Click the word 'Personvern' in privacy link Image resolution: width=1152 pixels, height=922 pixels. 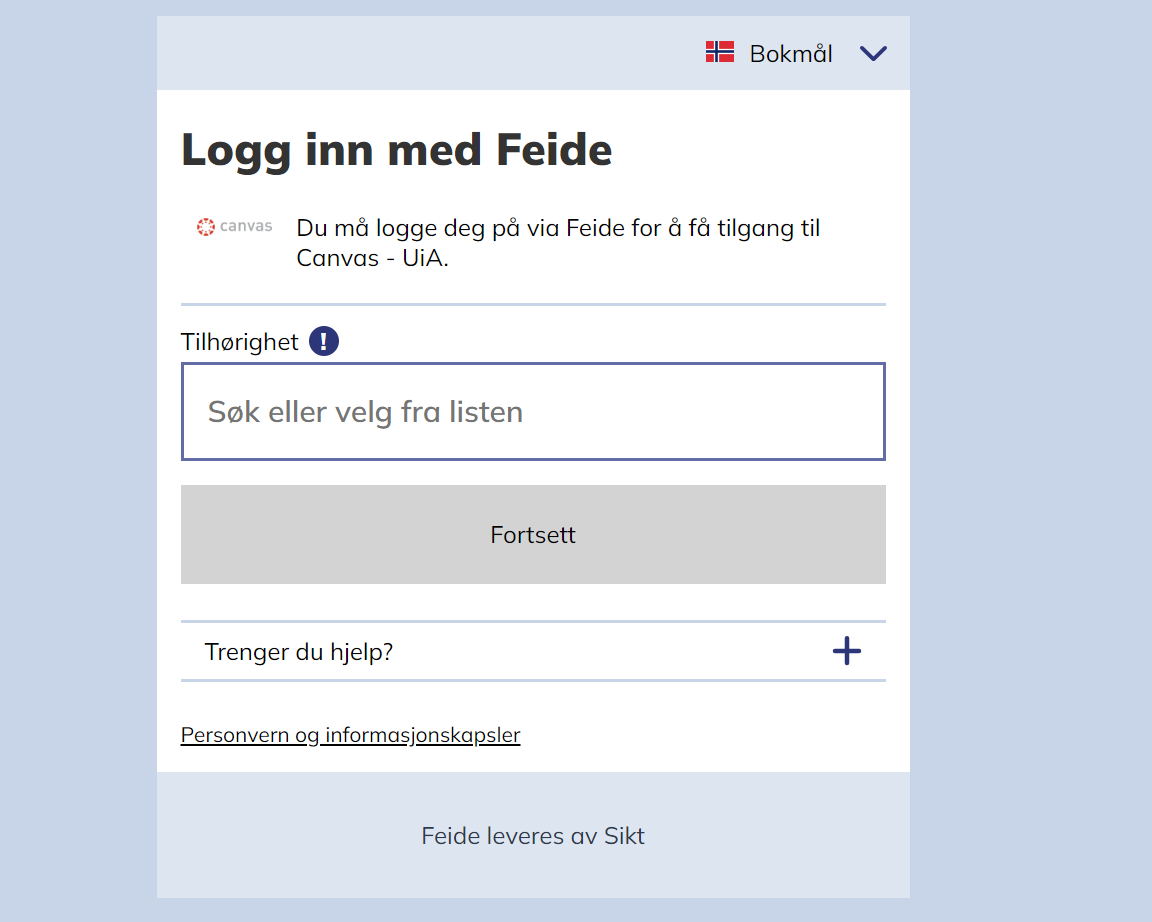pos(234,736)
